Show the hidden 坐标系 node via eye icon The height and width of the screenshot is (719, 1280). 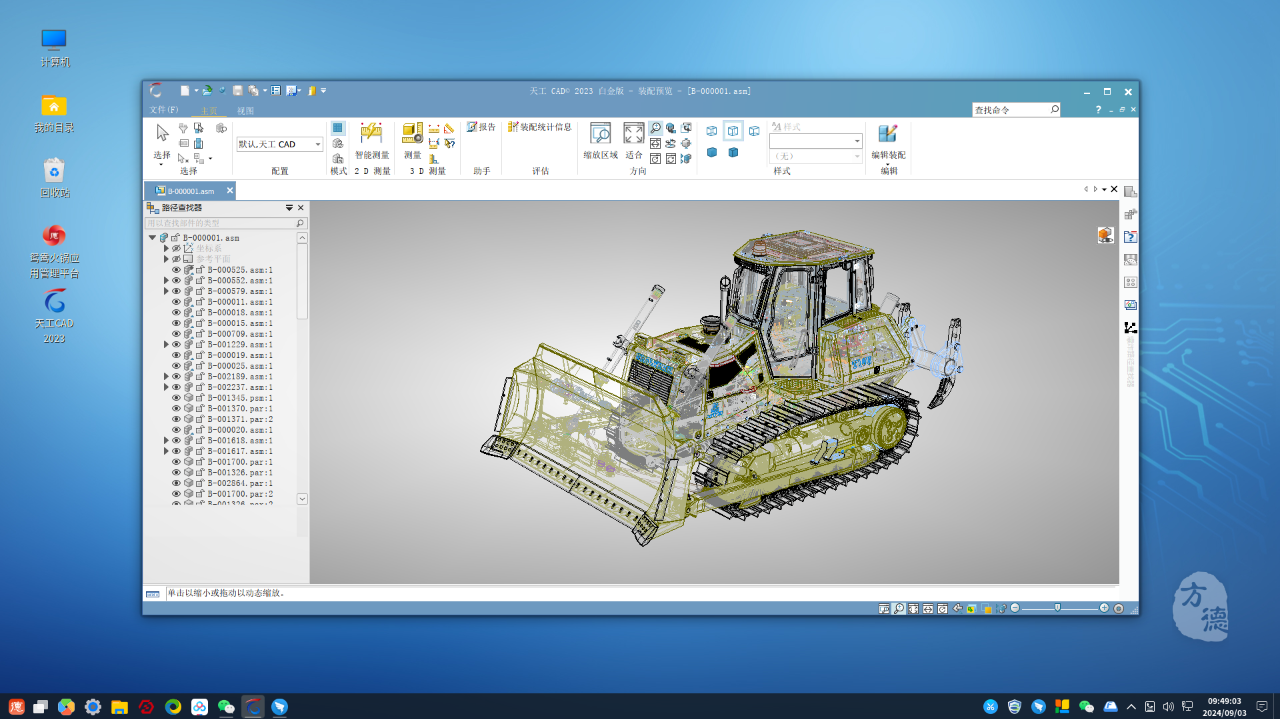pos(176,248)
